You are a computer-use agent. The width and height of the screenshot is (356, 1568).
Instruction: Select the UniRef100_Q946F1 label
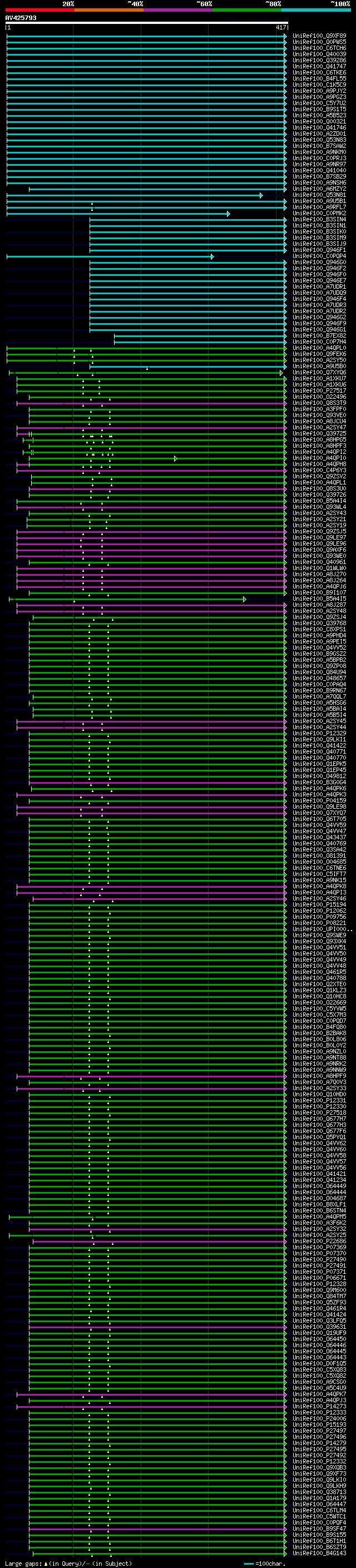(x=319, y=250)
